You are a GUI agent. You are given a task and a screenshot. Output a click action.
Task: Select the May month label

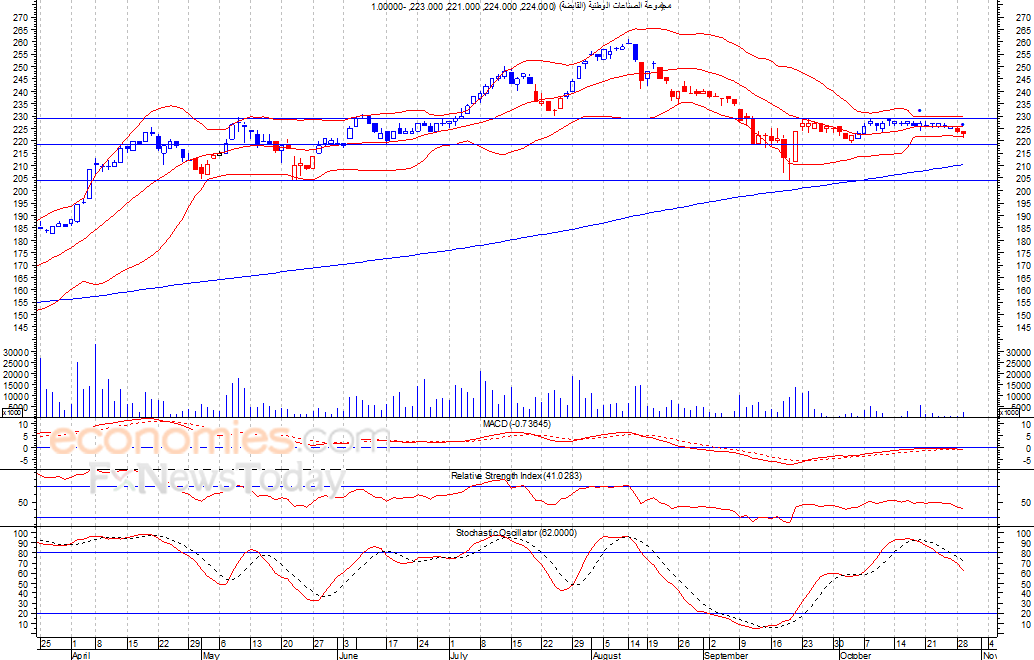point(211,655)
